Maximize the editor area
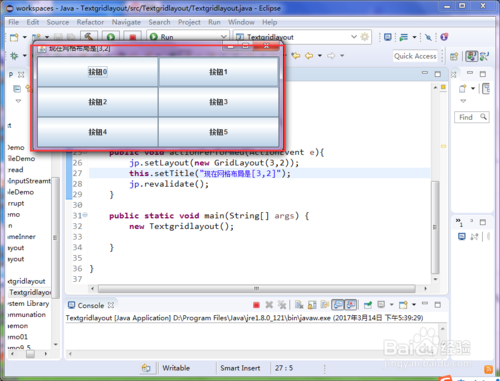This screenshot has width=500, height=381. tap(438, 74)
